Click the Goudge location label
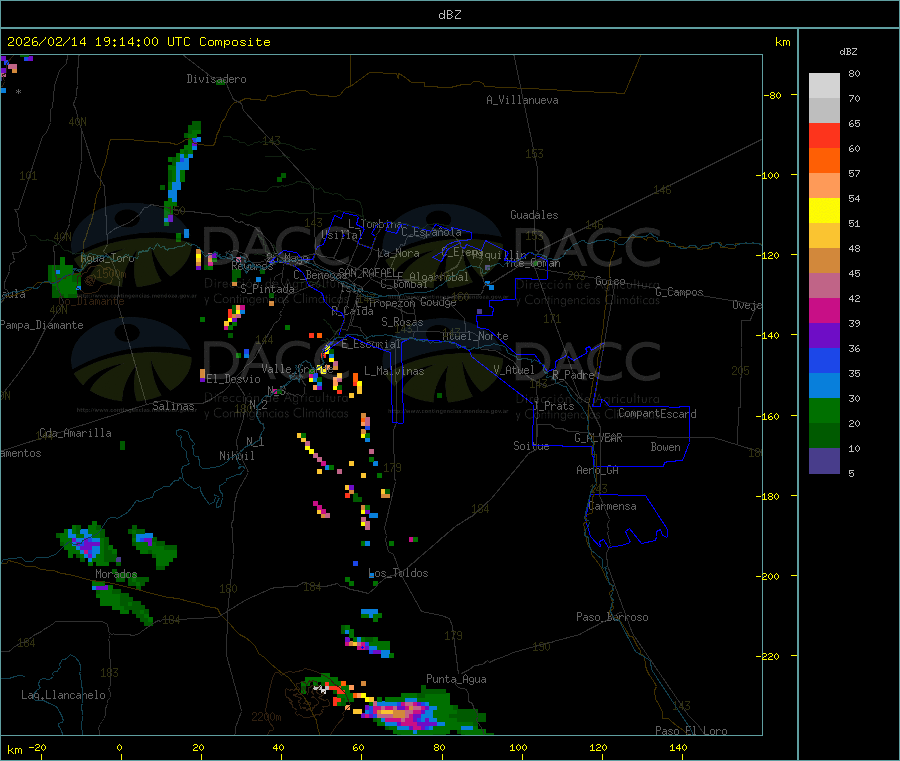The height and width of the screenshot is (761, 900). (x=438, y=302)
